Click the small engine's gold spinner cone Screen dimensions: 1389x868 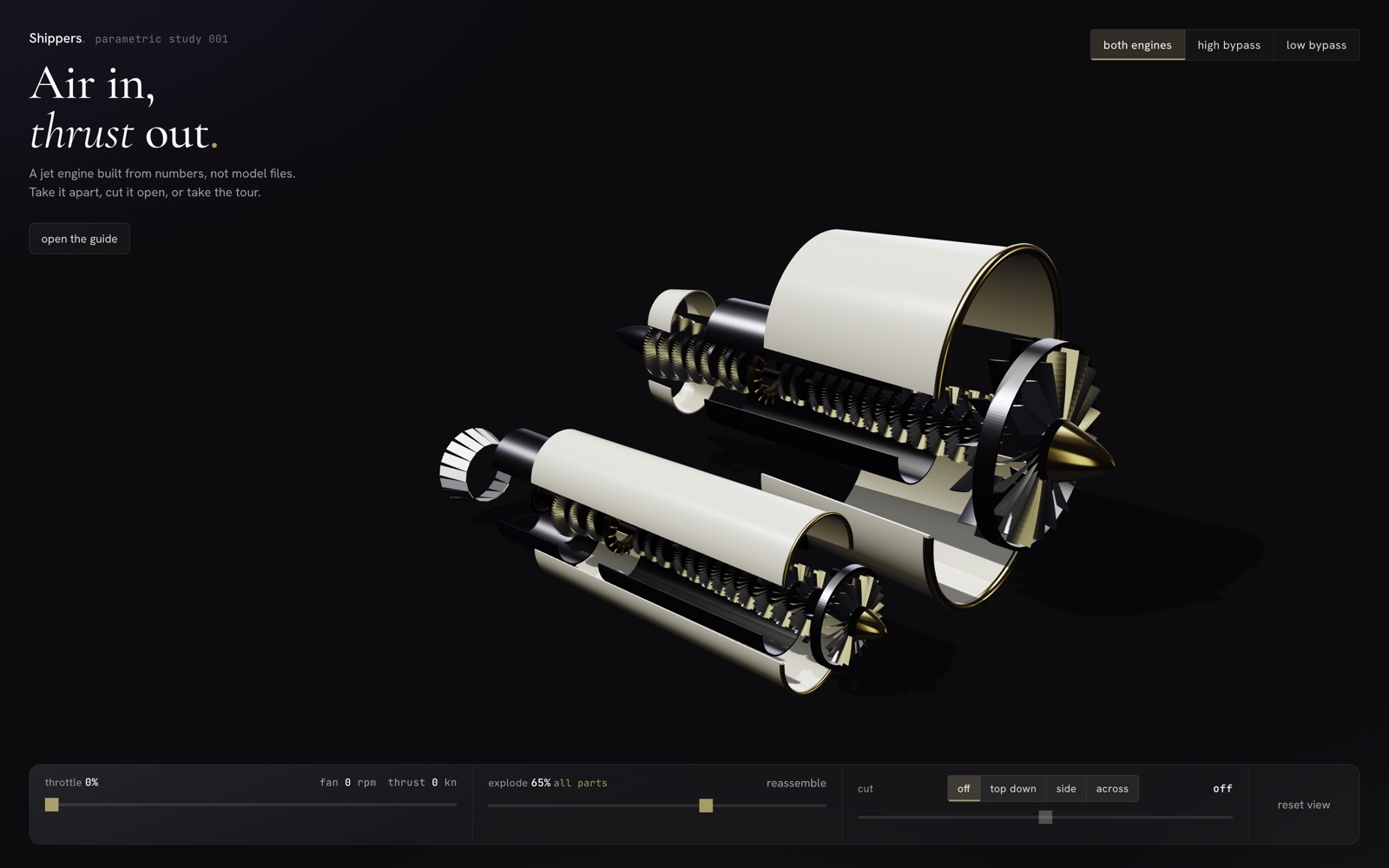click(871, 621)
